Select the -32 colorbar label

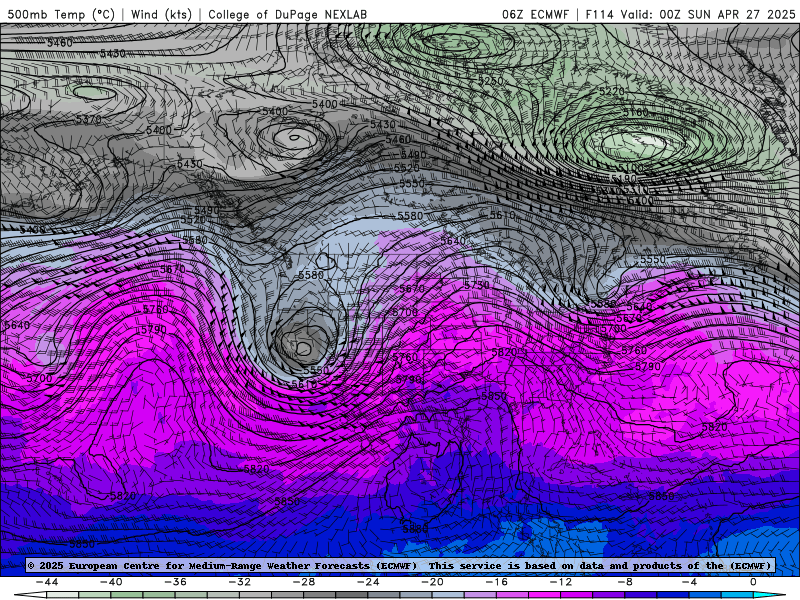[x=240, y=582]
